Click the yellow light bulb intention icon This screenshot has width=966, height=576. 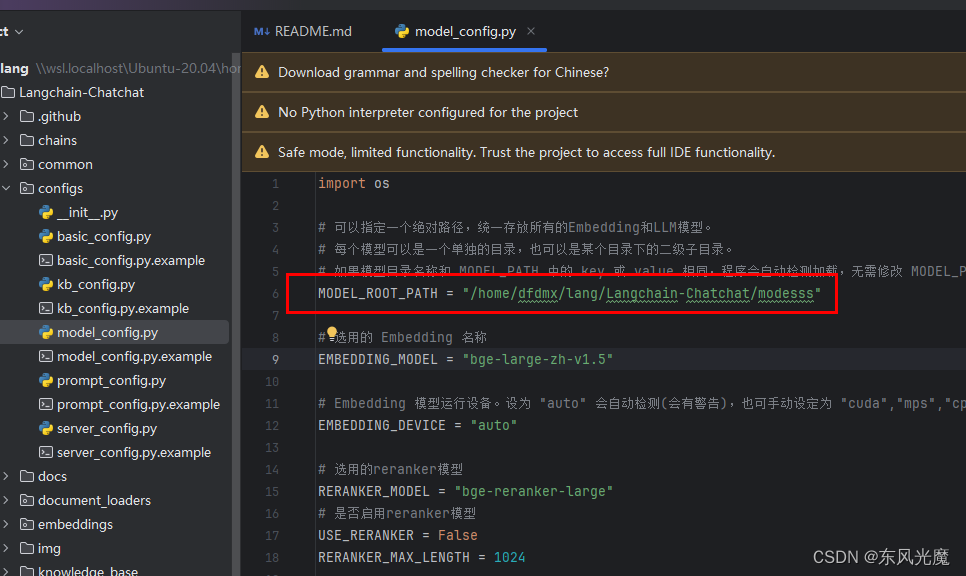332,333
